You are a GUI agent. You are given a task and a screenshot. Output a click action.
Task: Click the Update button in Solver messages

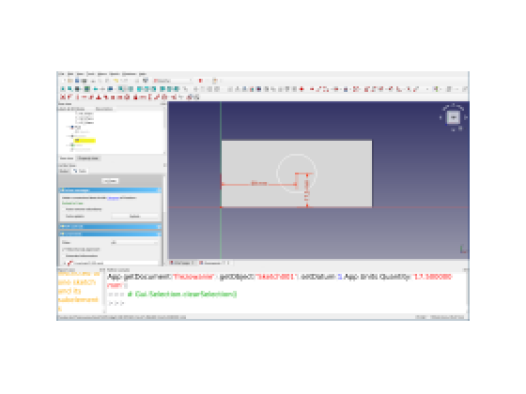click(135, 216)
